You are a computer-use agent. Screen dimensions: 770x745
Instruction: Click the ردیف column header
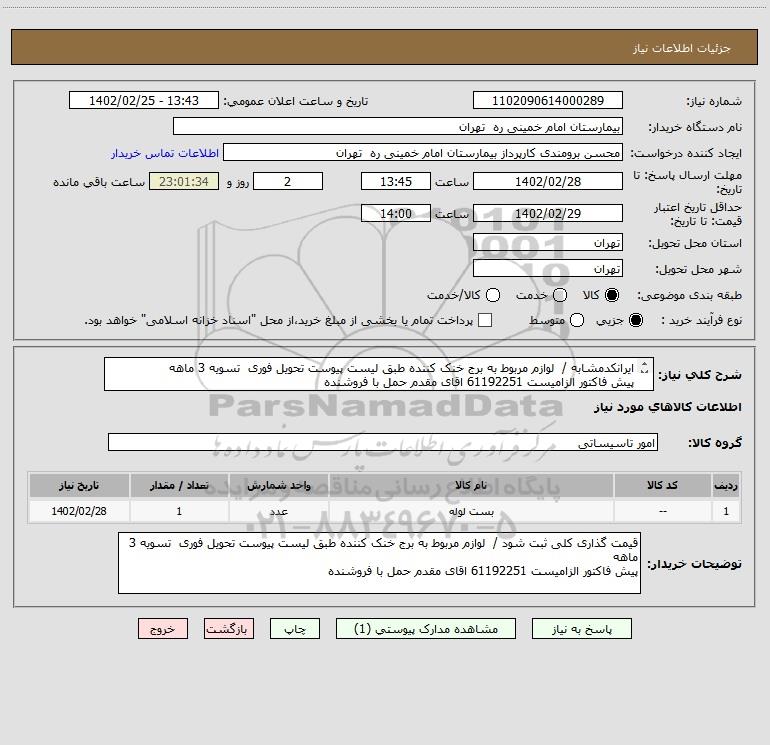coord(726,485)
